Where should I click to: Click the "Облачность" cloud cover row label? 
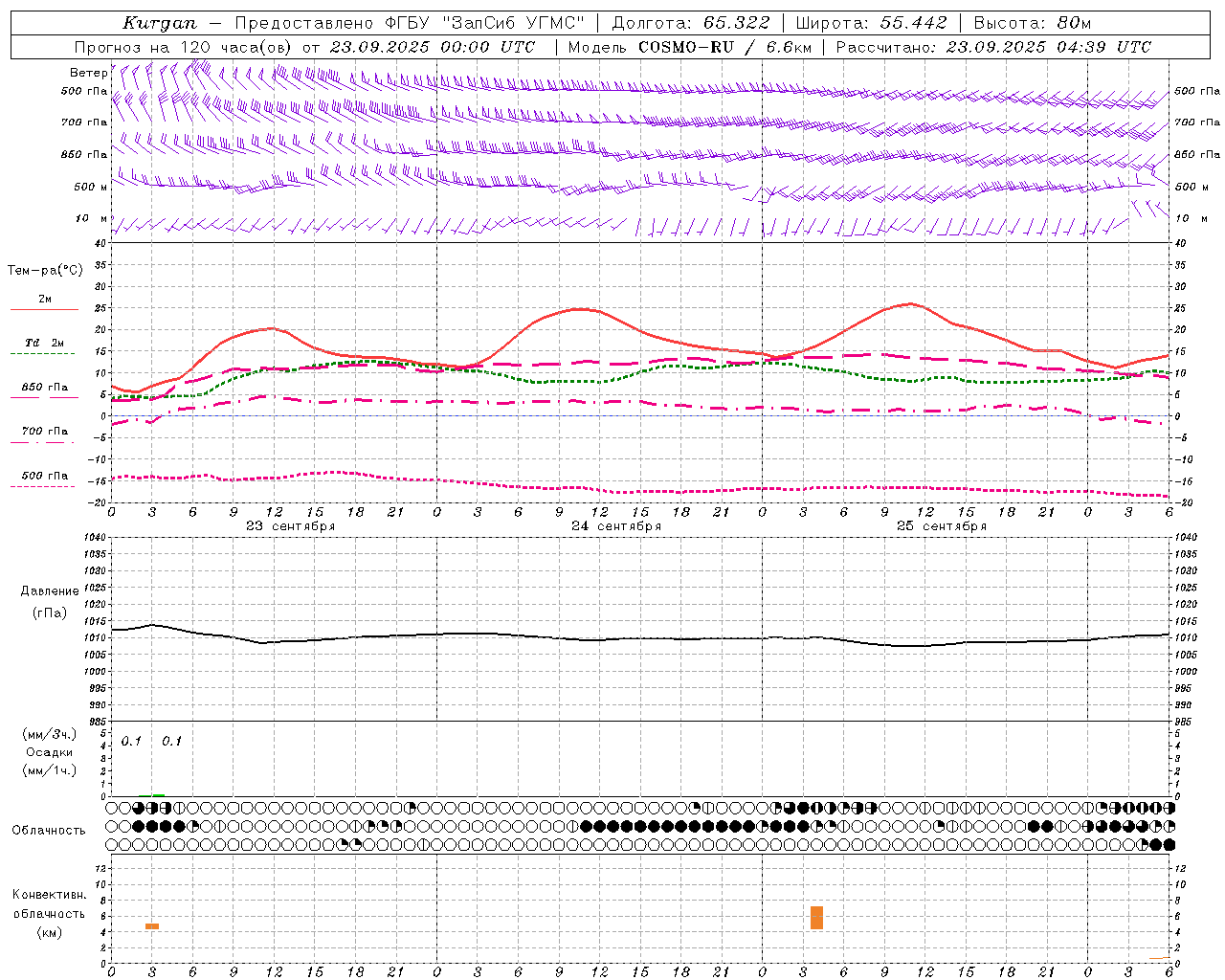pos(49,830)
